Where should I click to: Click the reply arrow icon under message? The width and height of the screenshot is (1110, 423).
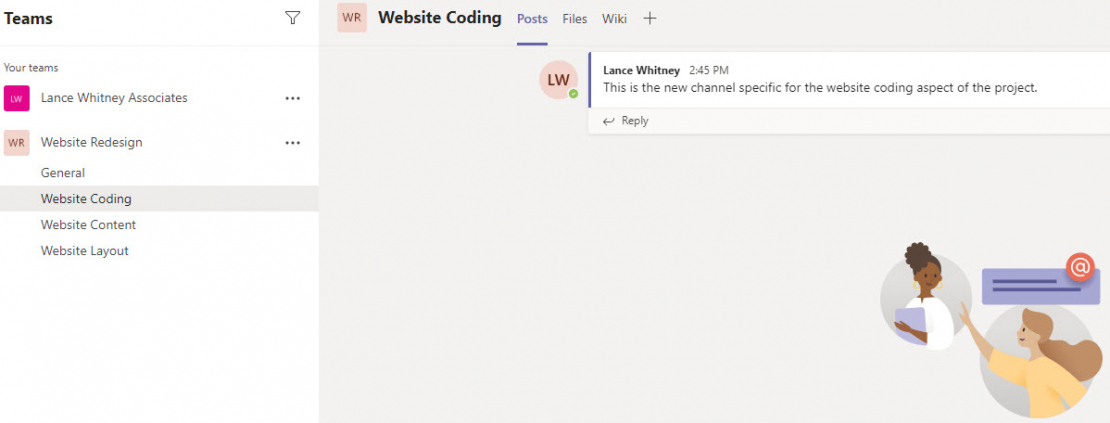click(x=608, y=121)
